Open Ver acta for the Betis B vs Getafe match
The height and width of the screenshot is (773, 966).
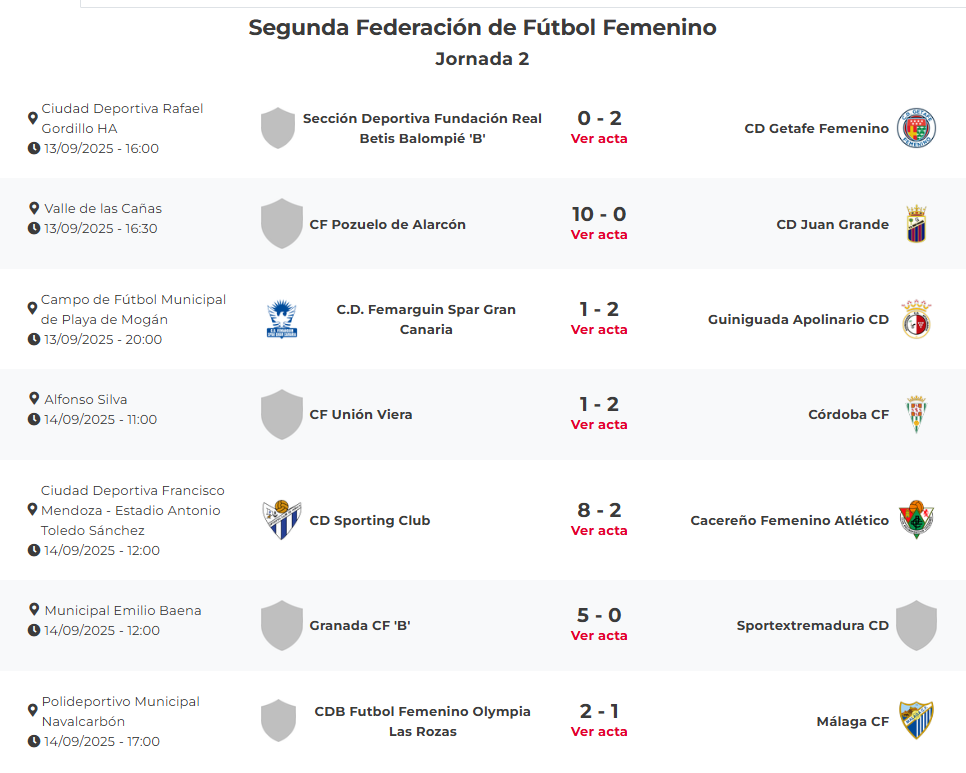[599, 139]
